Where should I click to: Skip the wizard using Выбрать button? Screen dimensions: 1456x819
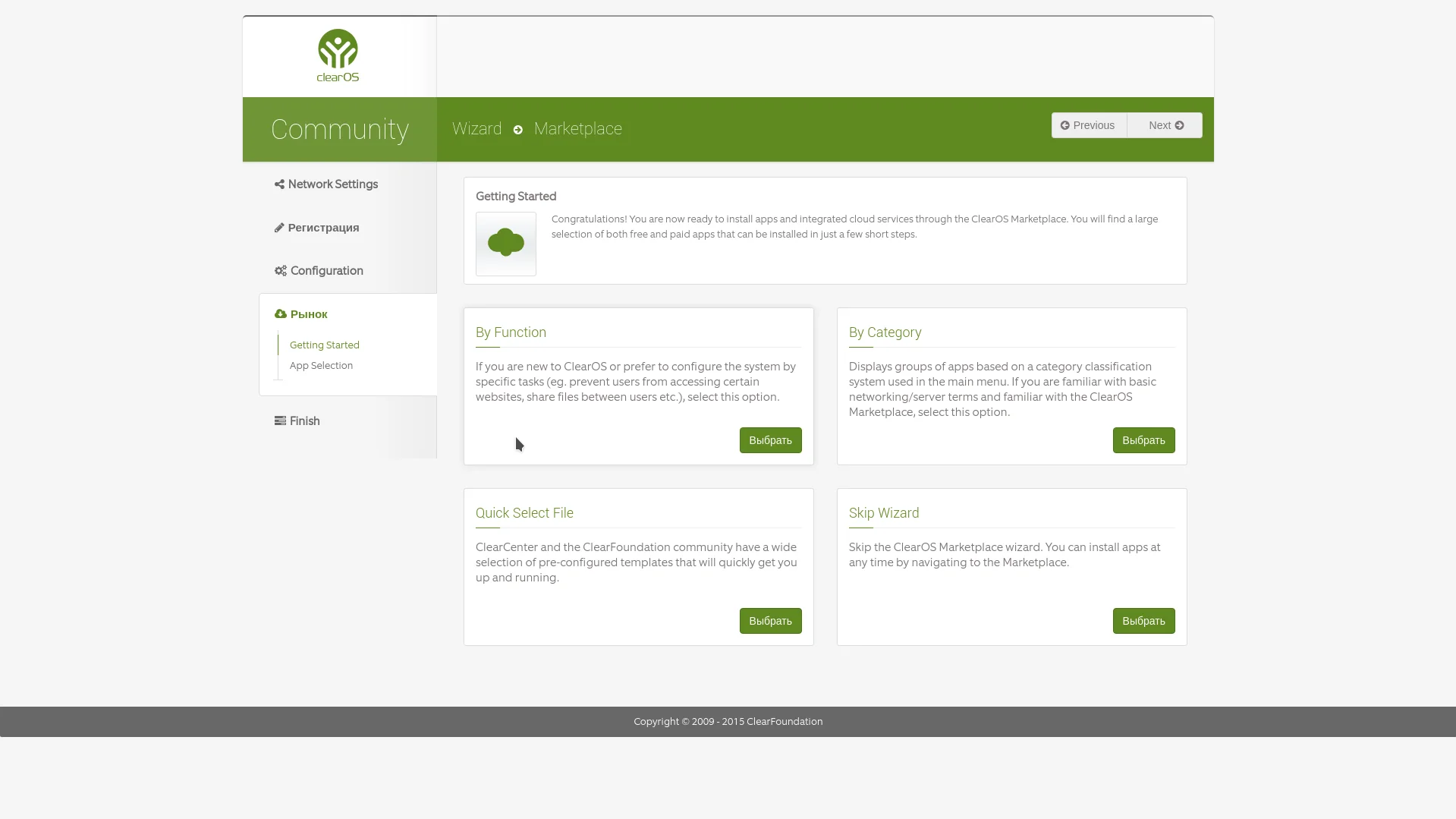pyautogui.click(x=1143, y=621)
